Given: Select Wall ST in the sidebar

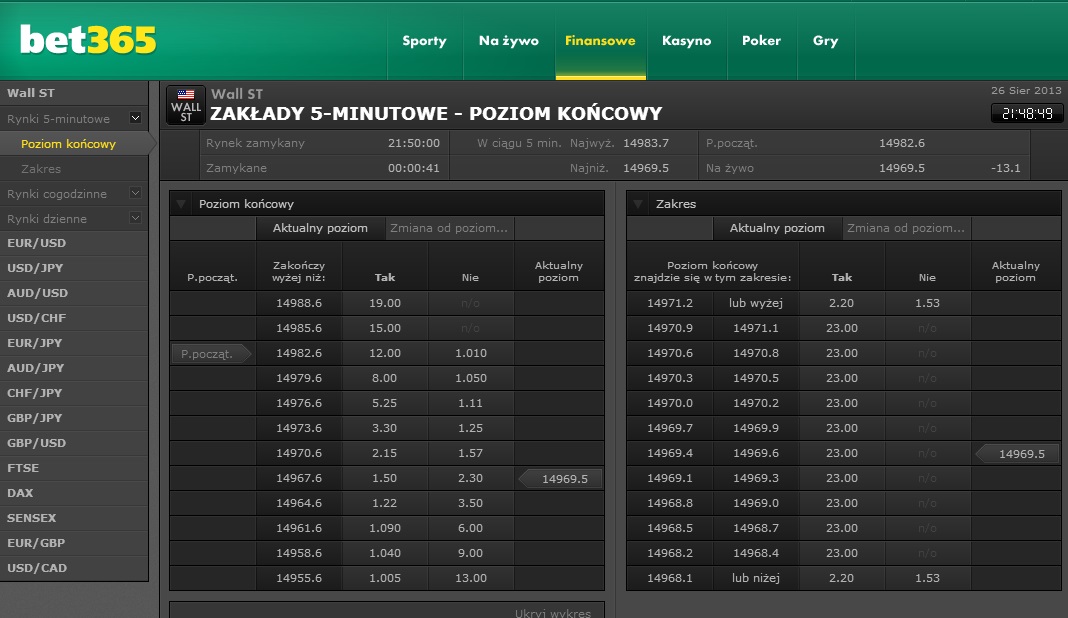Looking at the screenshot, I should tap(74, 93).
